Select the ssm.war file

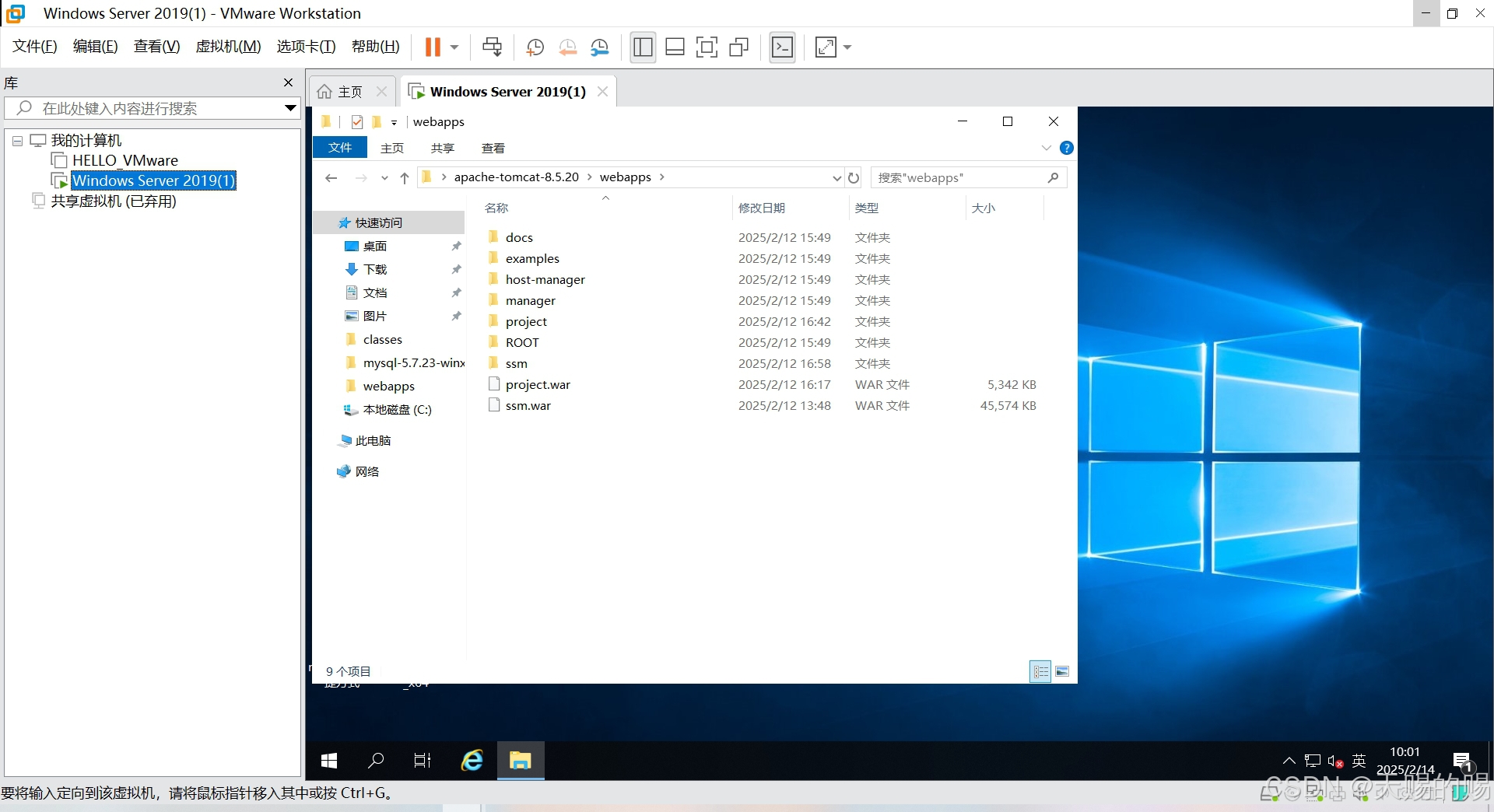(528, 406)
